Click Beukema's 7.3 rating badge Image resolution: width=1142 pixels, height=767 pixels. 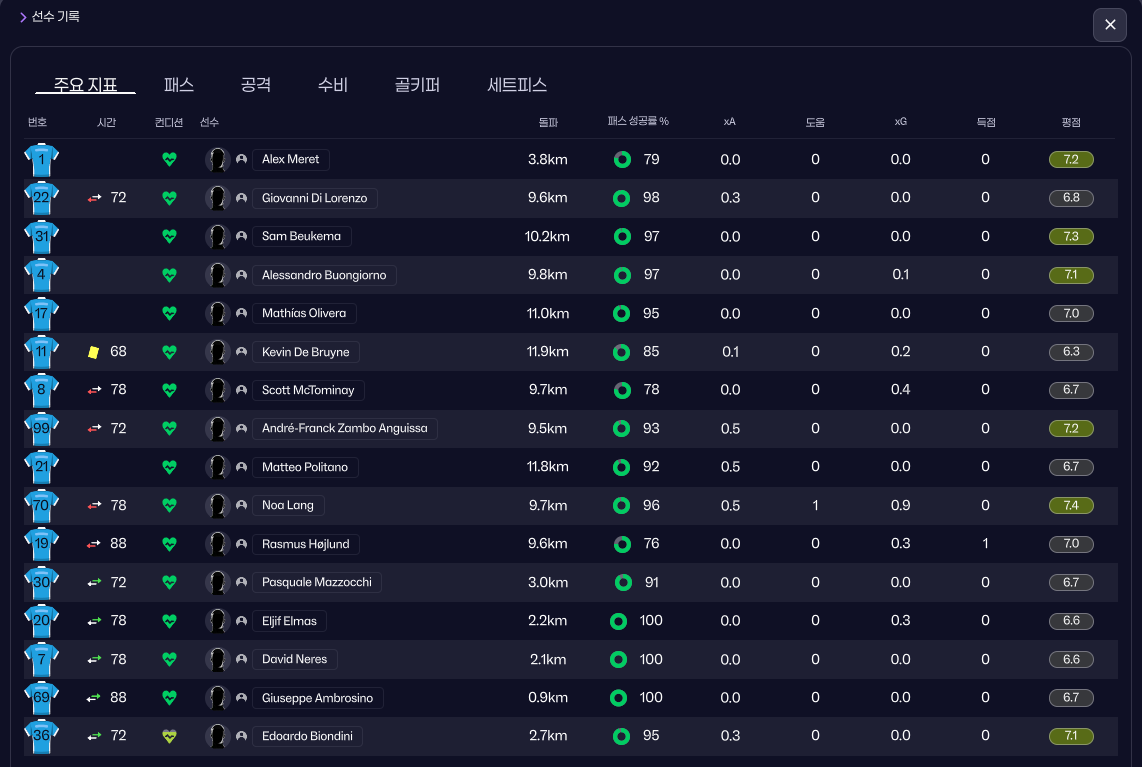pyautogui.click(x=1071, y=236)
